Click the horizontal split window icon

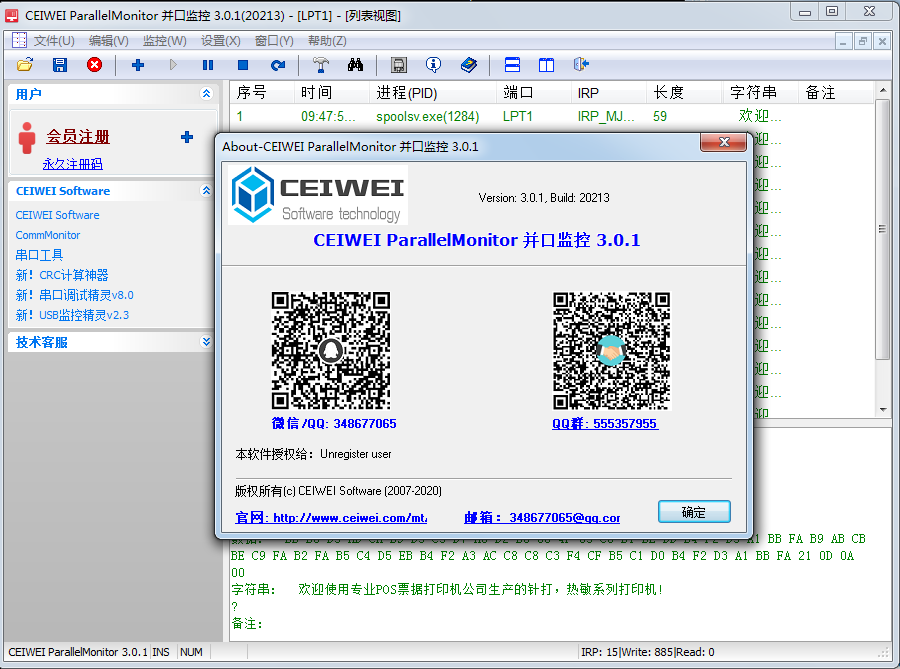tap(512, 65)
